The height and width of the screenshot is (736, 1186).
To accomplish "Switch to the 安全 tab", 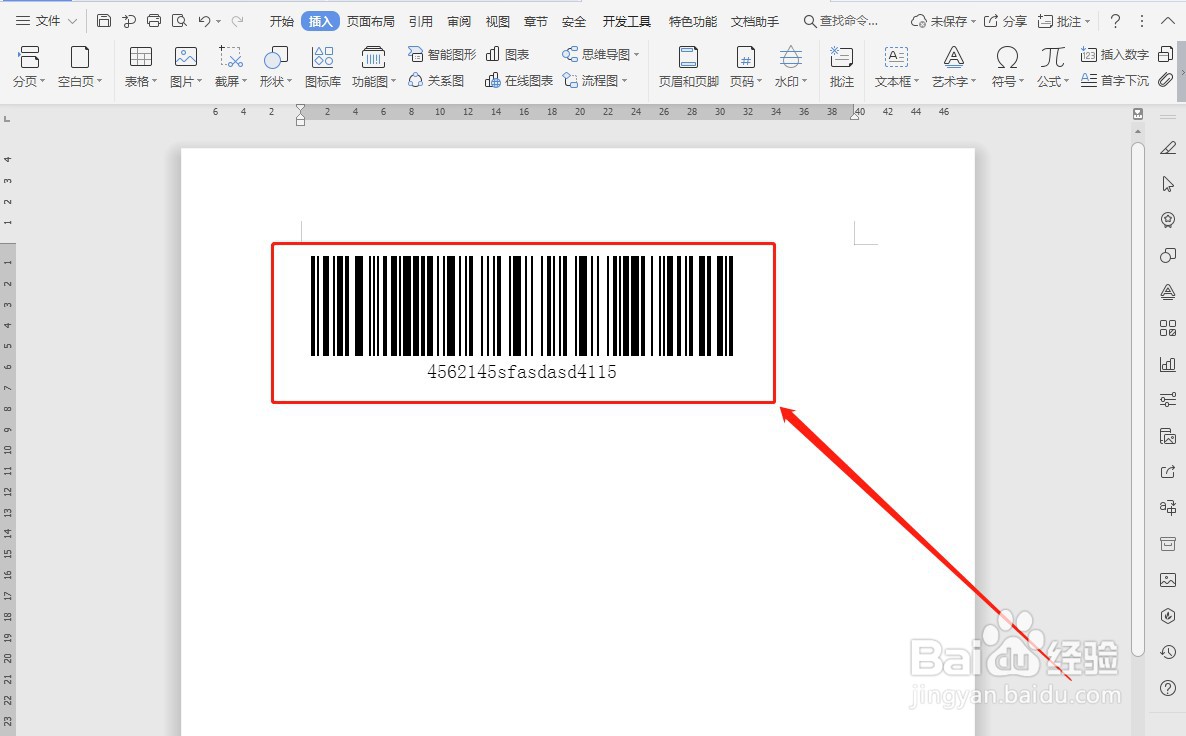I will coord(574,21).
